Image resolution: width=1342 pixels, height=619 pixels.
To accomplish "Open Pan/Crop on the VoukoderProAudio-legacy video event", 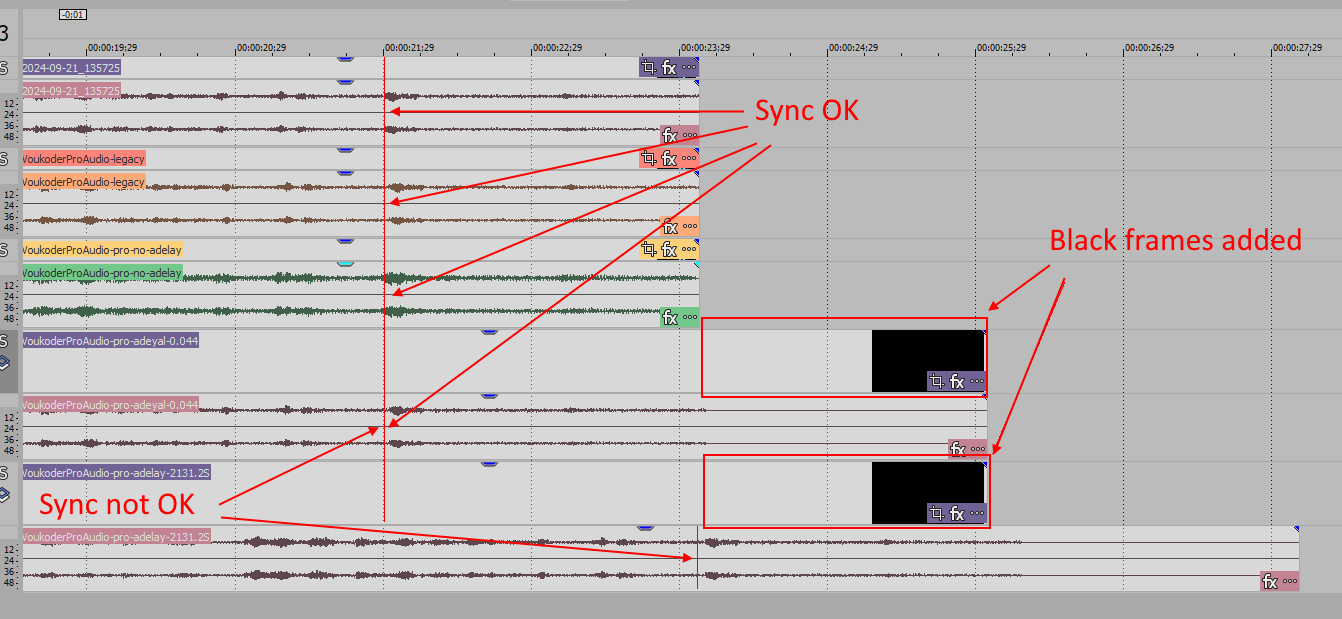I will [649, 158].
